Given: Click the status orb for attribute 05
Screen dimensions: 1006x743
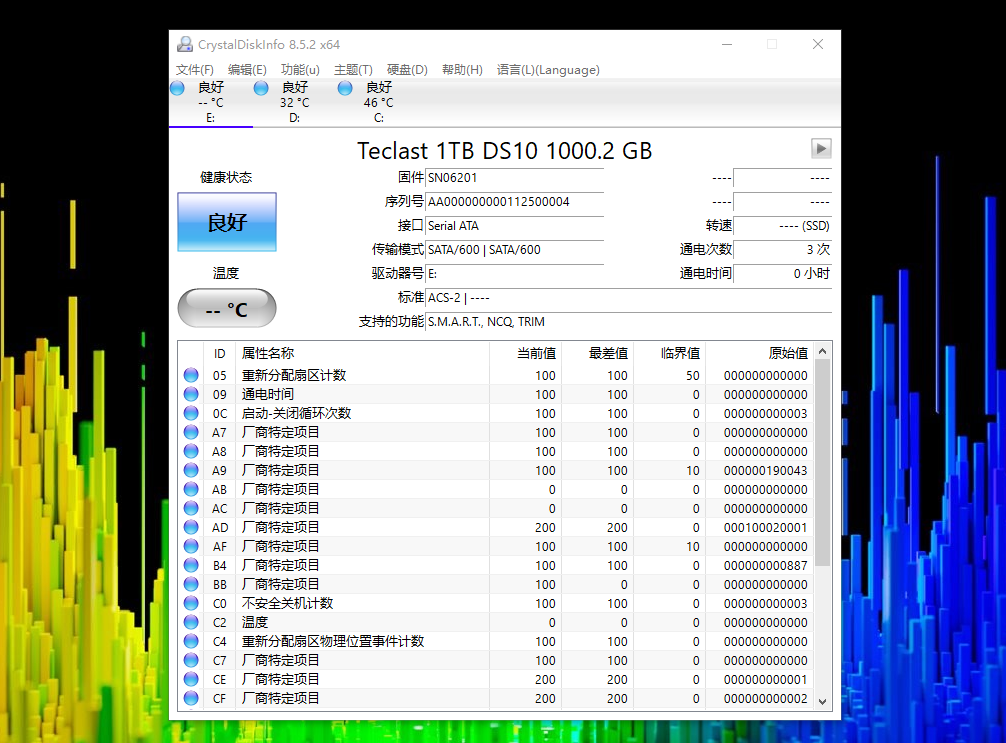Looking at the screenshot, I should pos(191,375).
